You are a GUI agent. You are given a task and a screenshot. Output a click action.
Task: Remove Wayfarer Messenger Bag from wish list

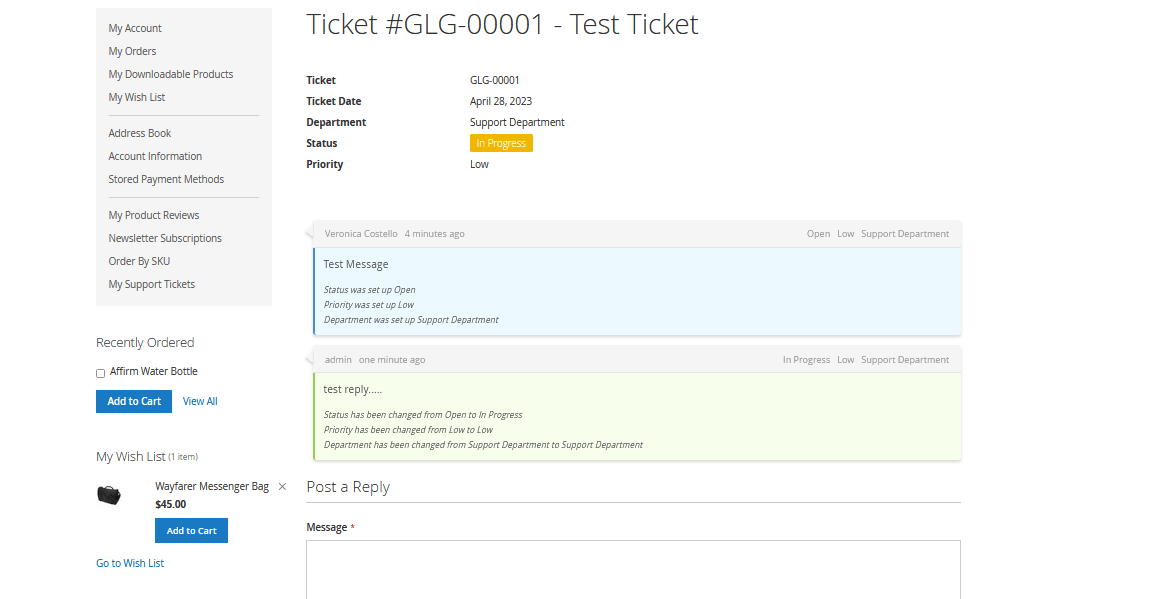(x=282, y=487)
